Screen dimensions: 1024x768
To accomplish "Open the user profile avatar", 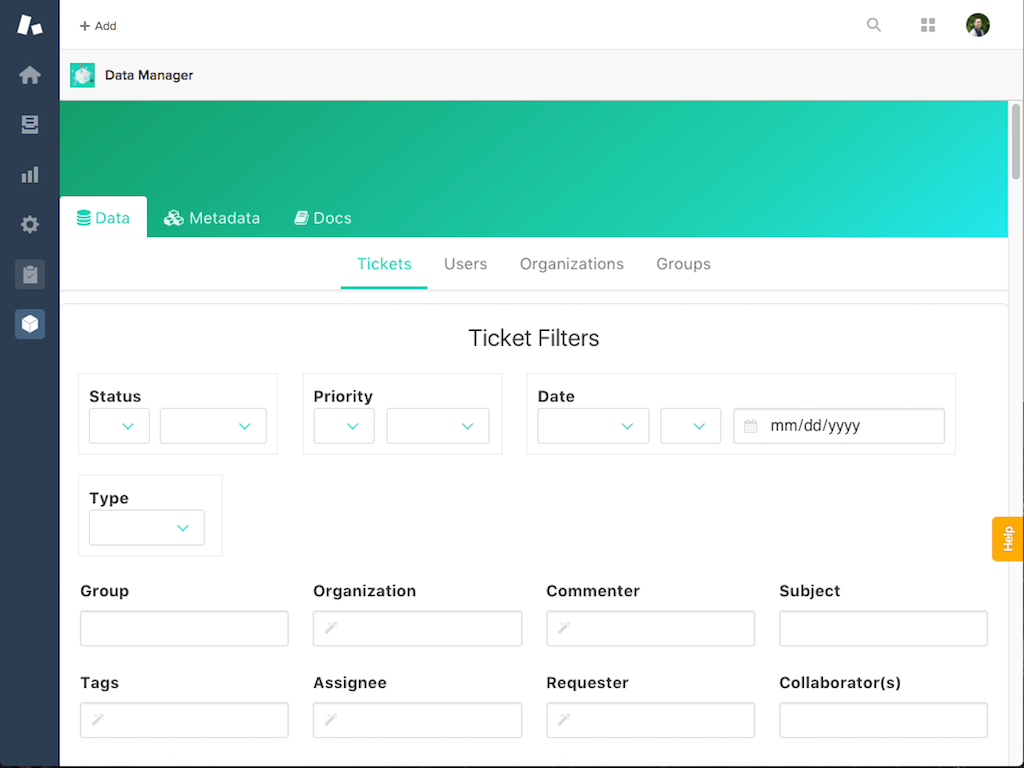I will [x=978, y=25].
